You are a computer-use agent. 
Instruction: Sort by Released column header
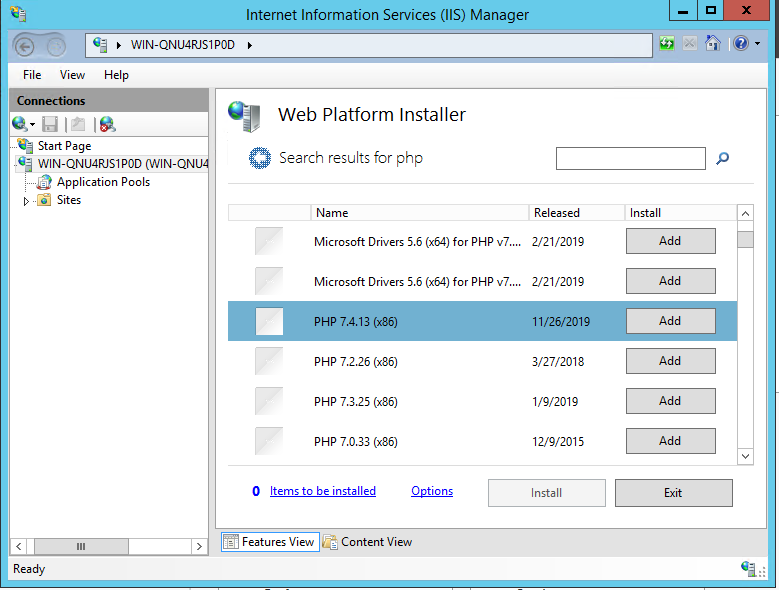[577, 213]
